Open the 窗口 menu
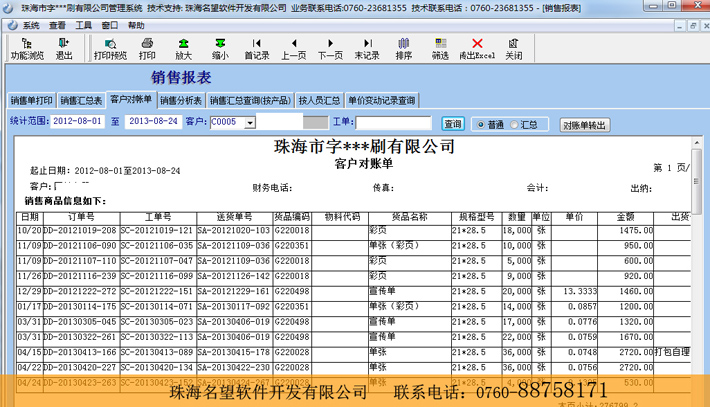The width and height of the screenshot is (710, 407). tap(110, 25)
